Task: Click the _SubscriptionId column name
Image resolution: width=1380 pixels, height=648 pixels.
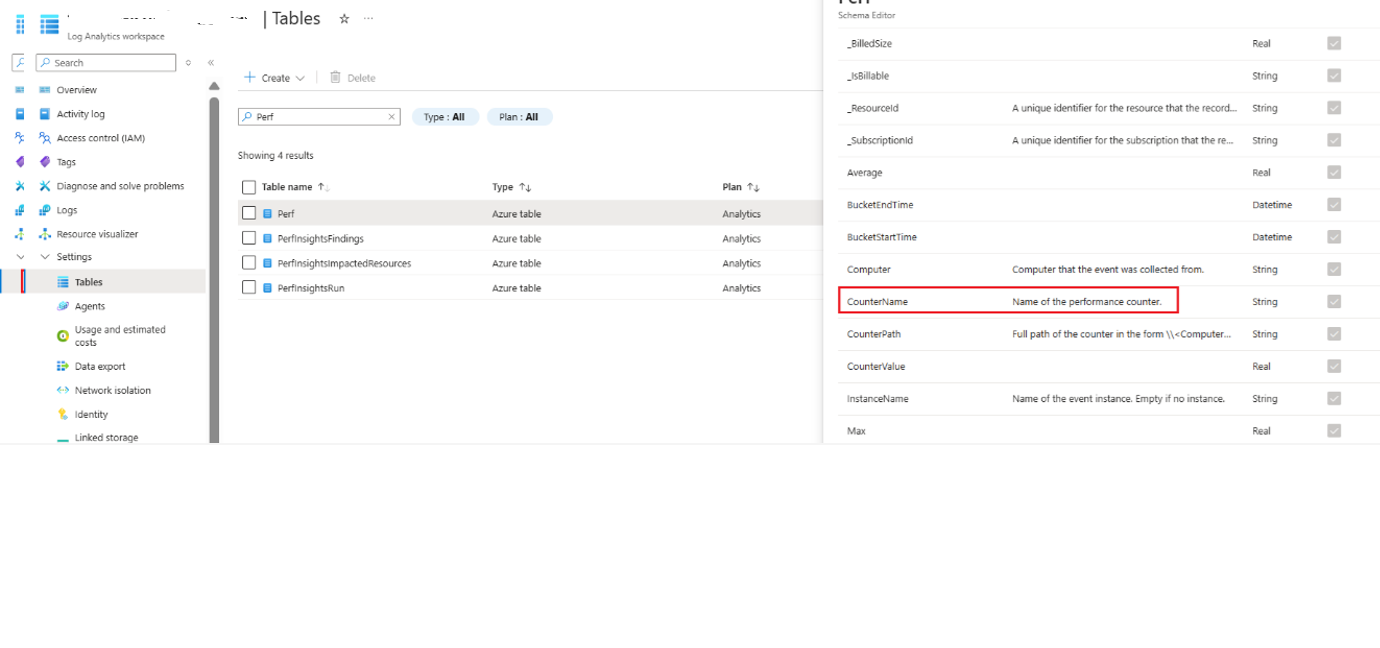Action: [880, 140]
